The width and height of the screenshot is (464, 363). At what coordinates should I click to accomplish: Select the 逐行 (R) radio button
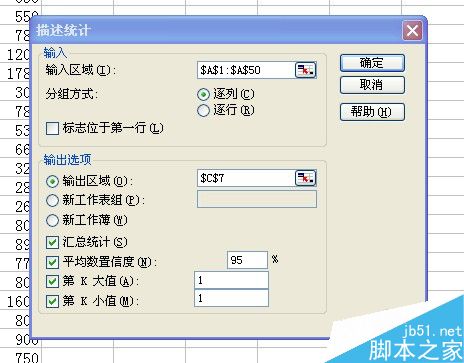tap(203, 110)
